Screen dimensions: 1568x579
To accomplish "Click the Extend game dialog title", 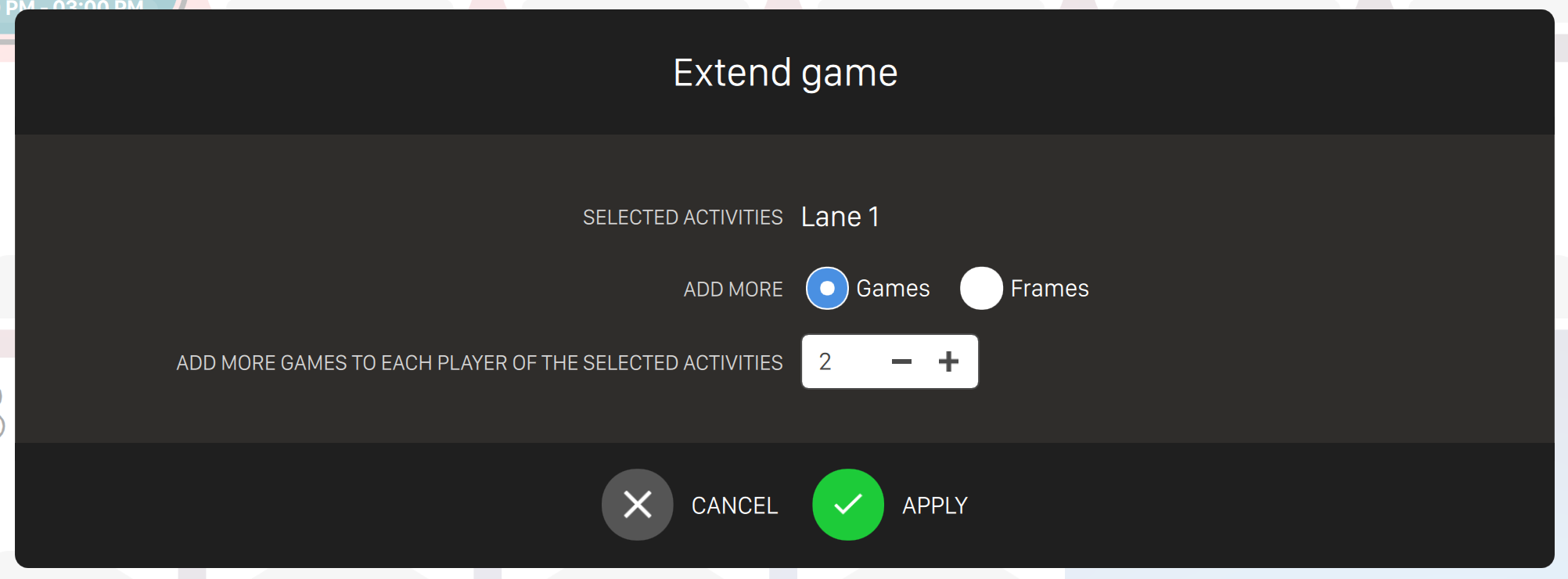I will [x=785, y=73].
